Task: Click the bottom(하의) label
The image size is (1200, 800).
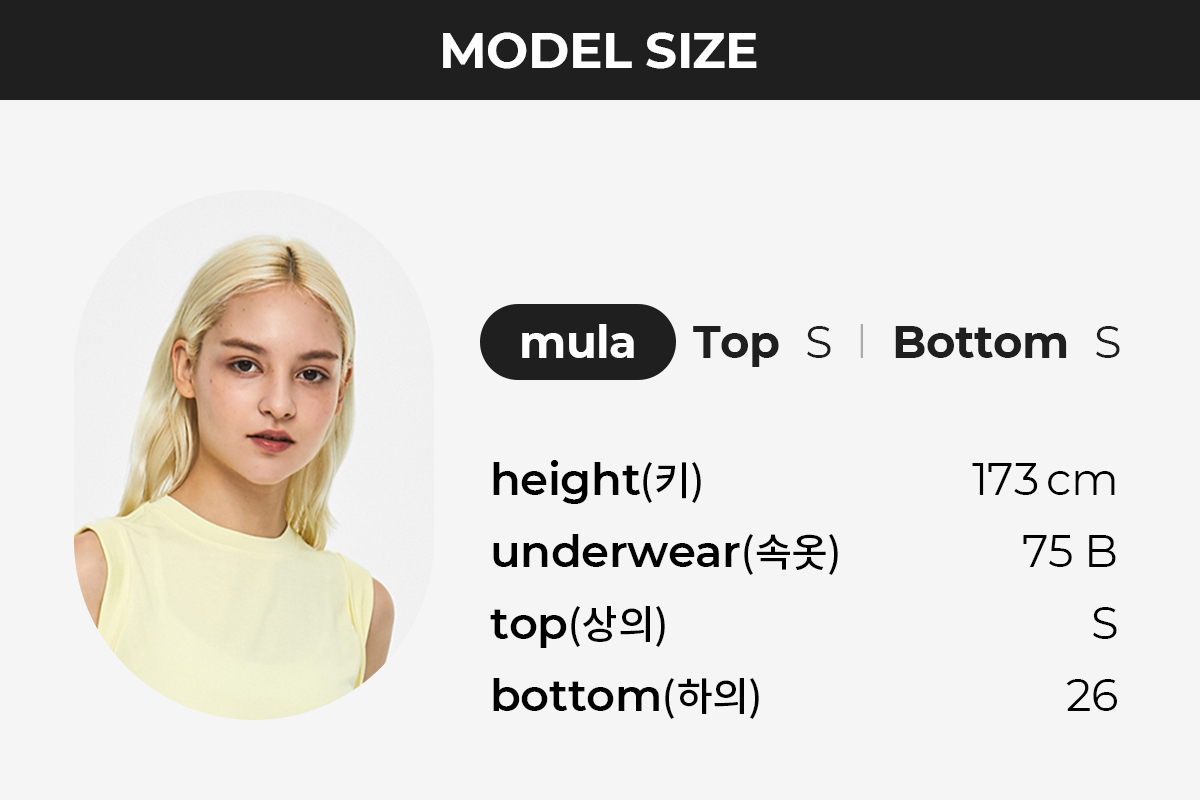Action: [x=626, y=697]
